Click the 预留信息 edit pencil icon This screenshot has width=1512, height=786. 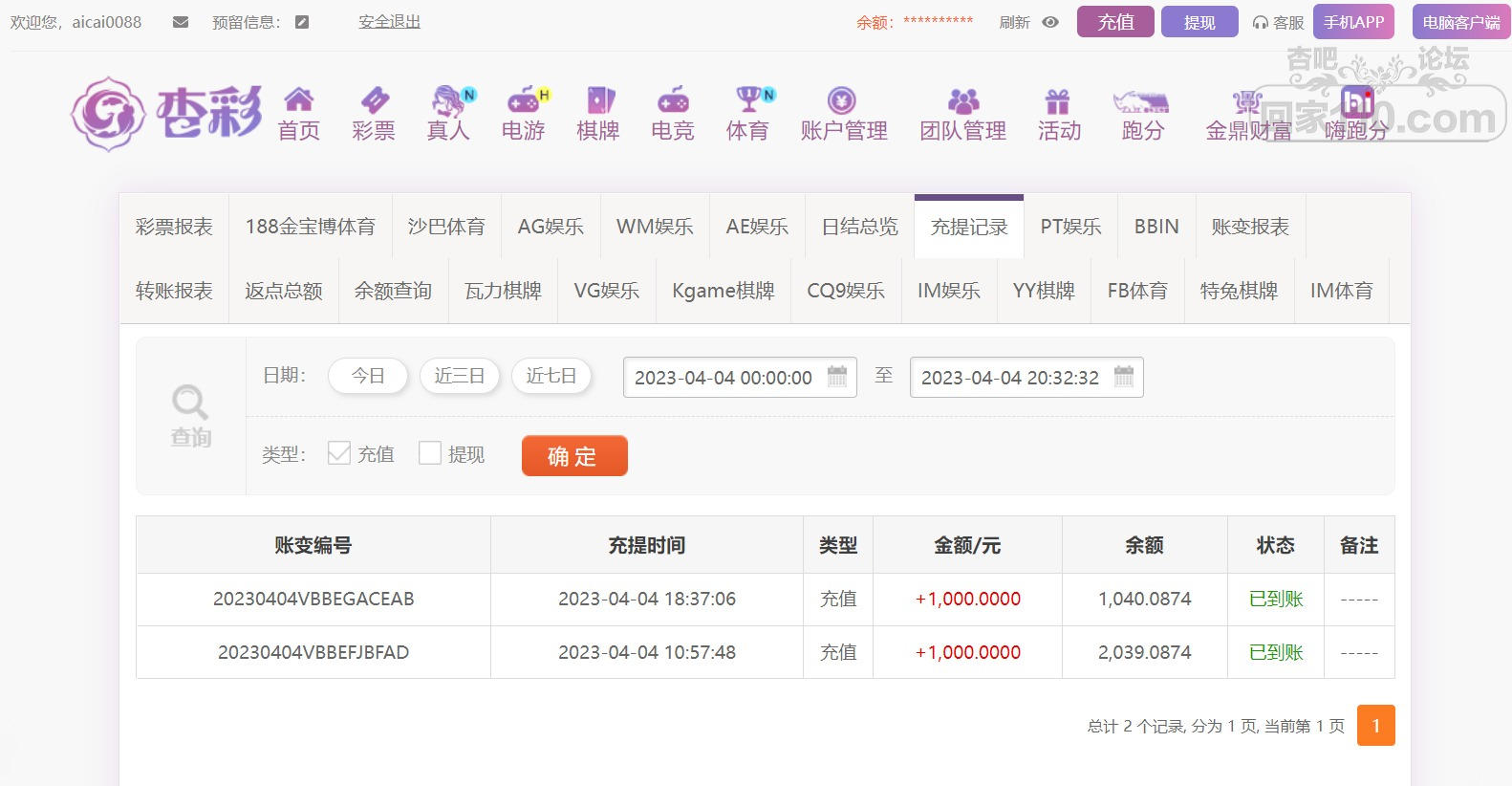302,22
